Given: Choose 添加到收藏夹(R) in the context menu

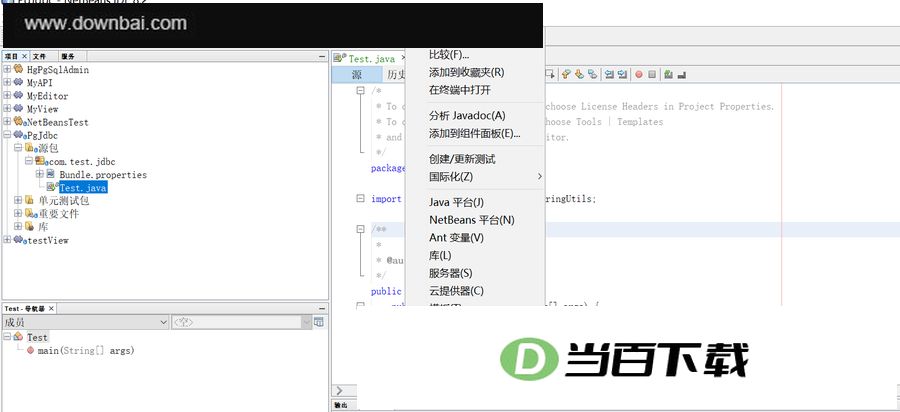Looking at the screenshot, I should pos(475,72).
